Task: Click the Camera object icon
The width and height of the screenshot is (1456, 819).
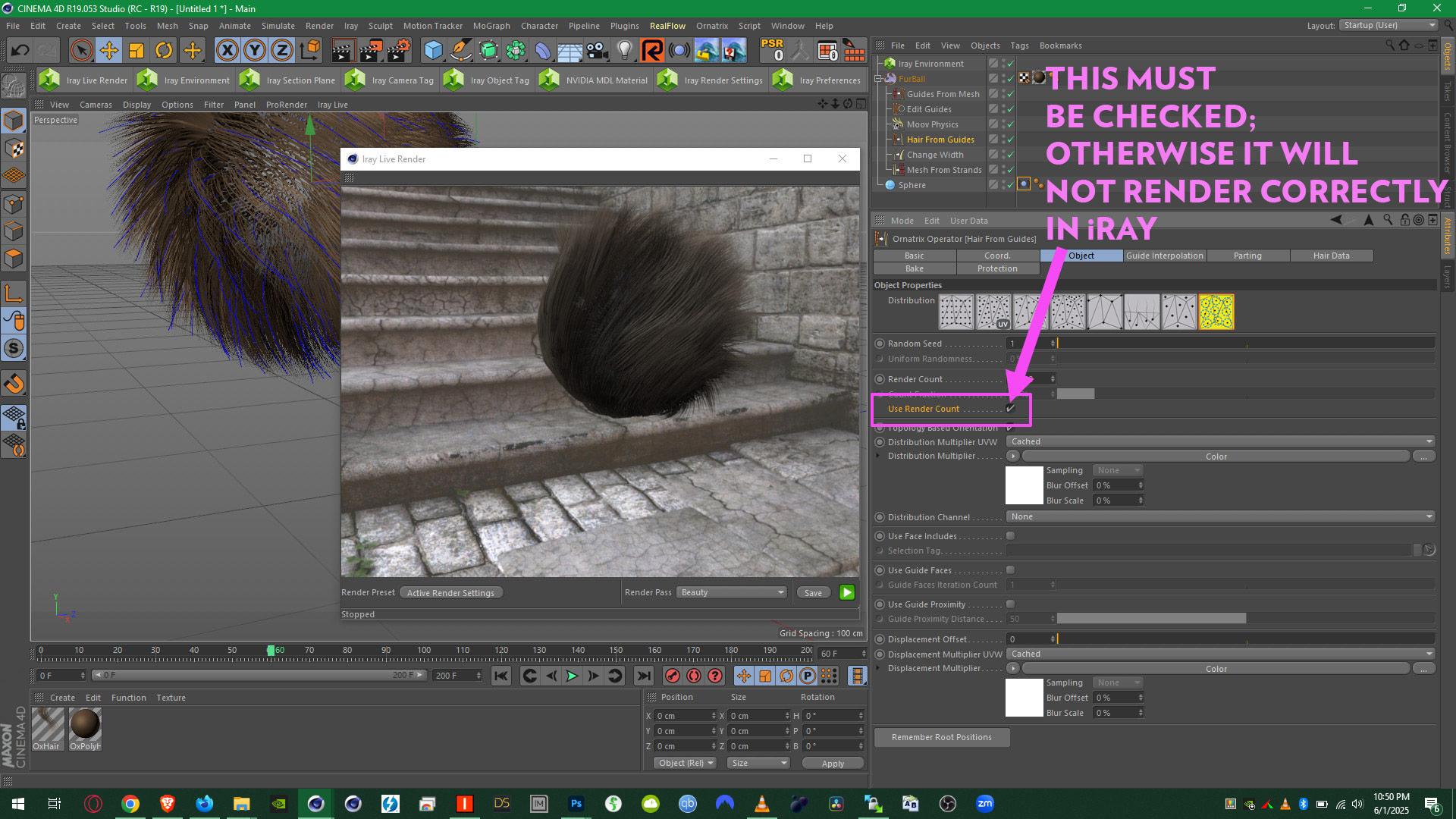Action: click(597, 51)
